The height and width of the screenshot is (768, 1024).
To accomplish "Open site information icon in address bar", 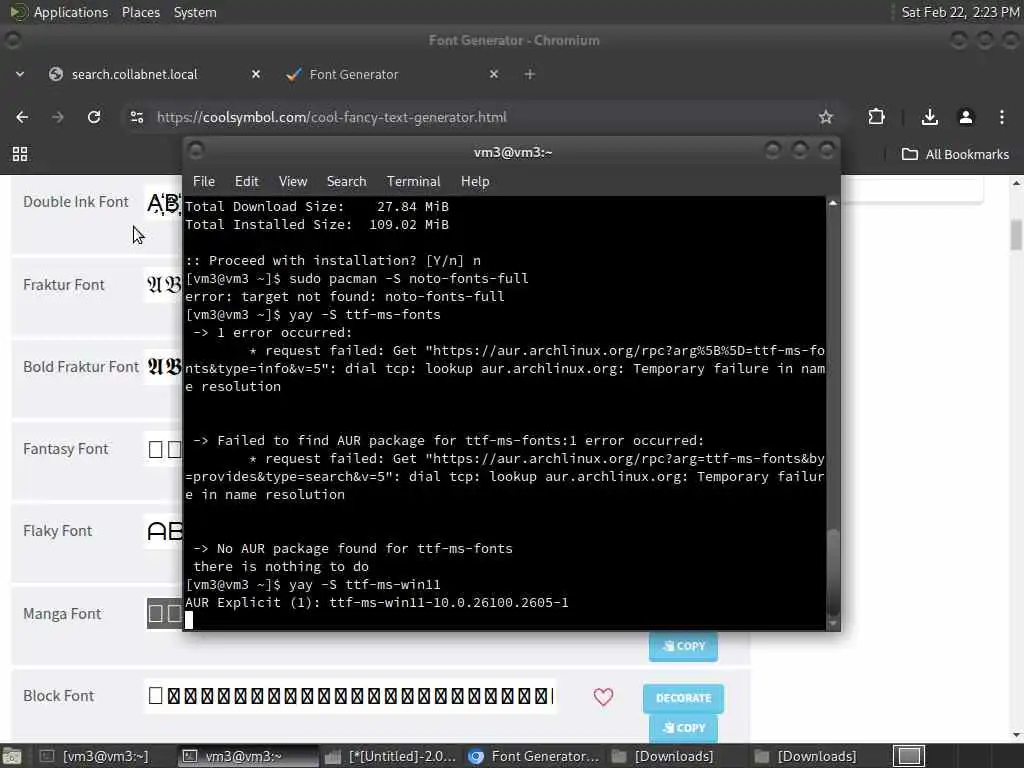I will click(136, 117).
